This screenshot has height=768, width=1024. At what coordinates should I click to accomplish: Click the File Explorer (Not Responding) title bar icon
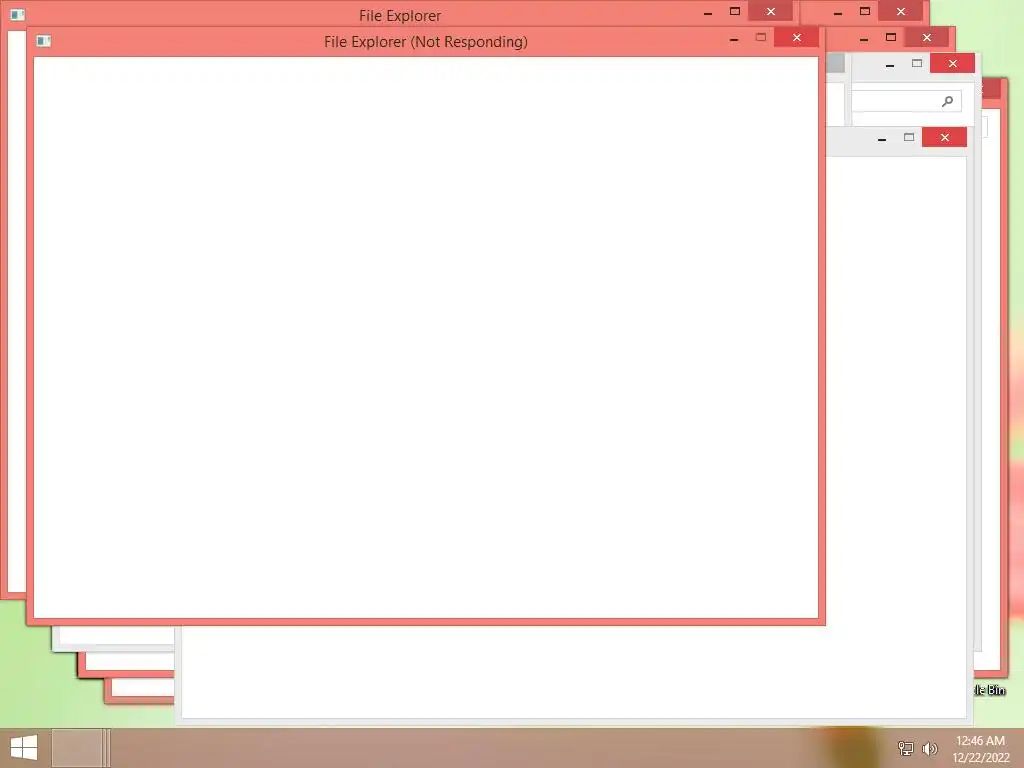pyautogui.click(x=44, y=41)
